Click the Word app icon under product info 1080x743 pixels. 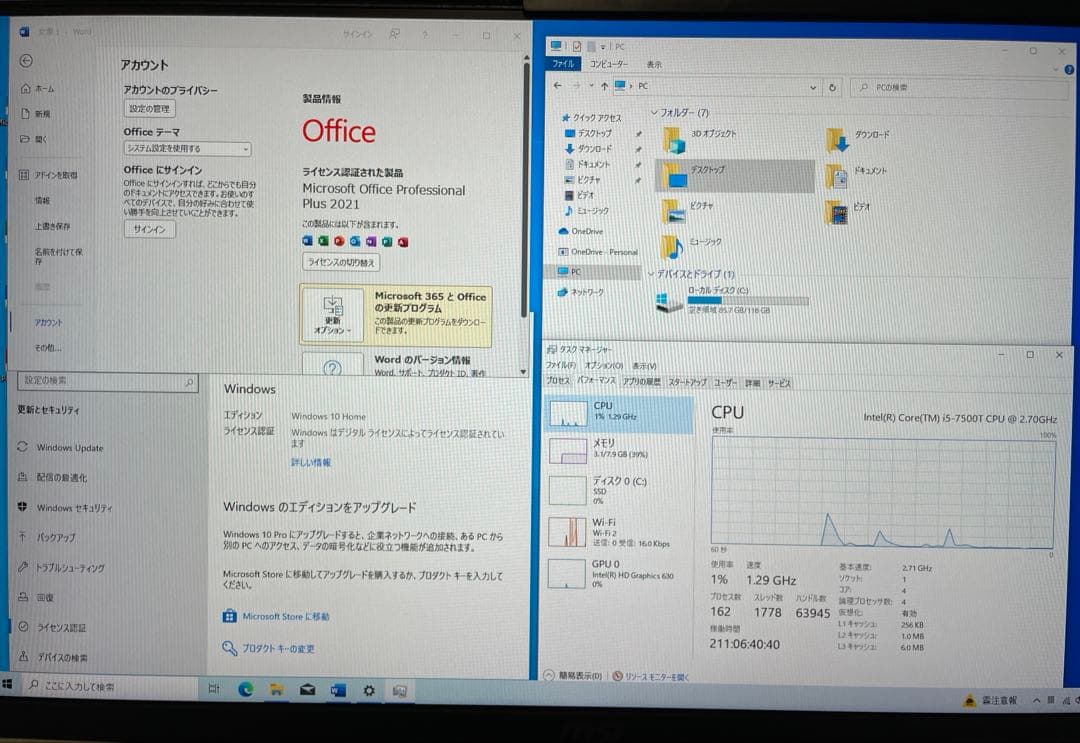307,241
